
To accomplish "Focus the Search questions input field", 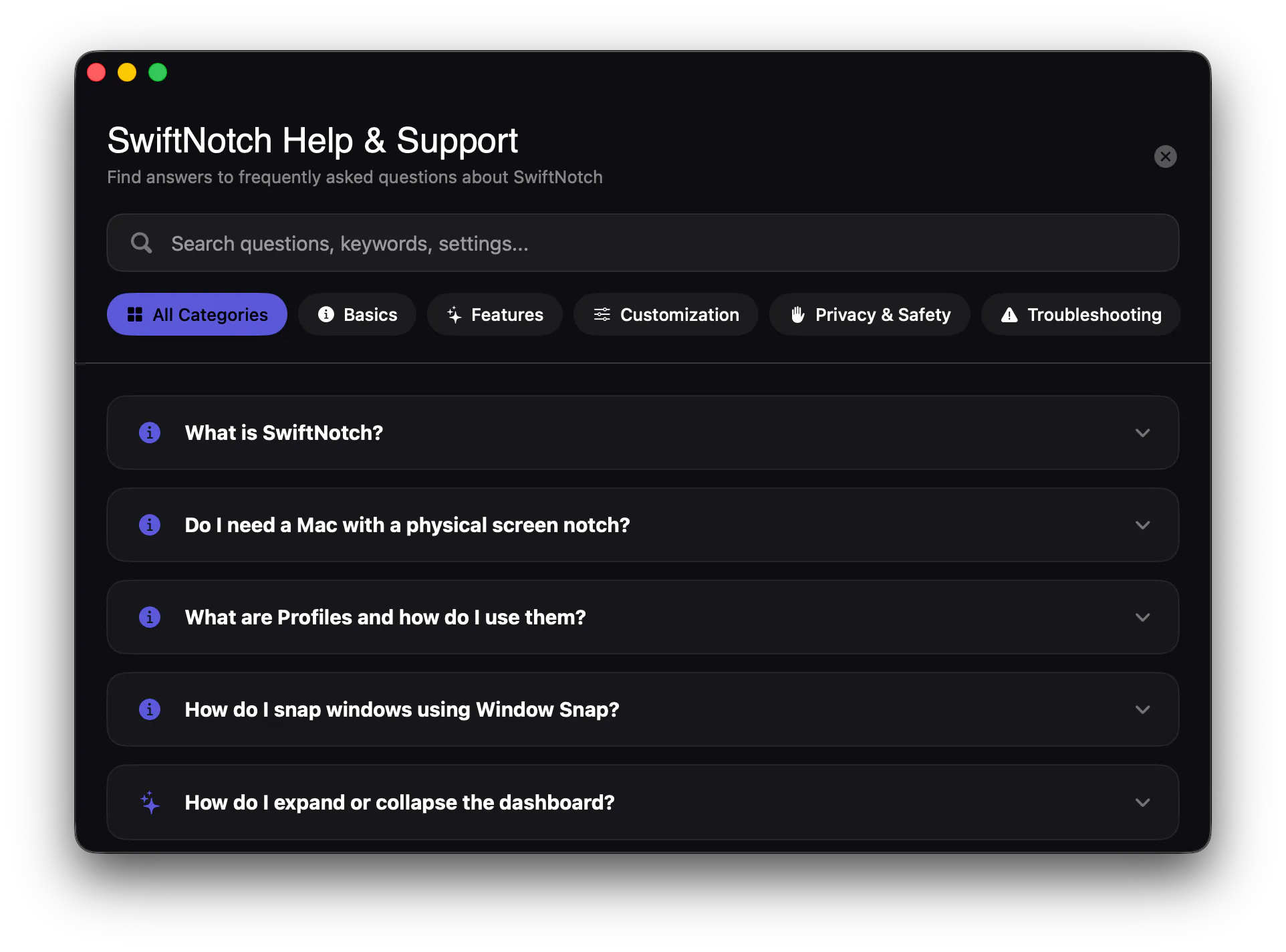I will [642, 243].
